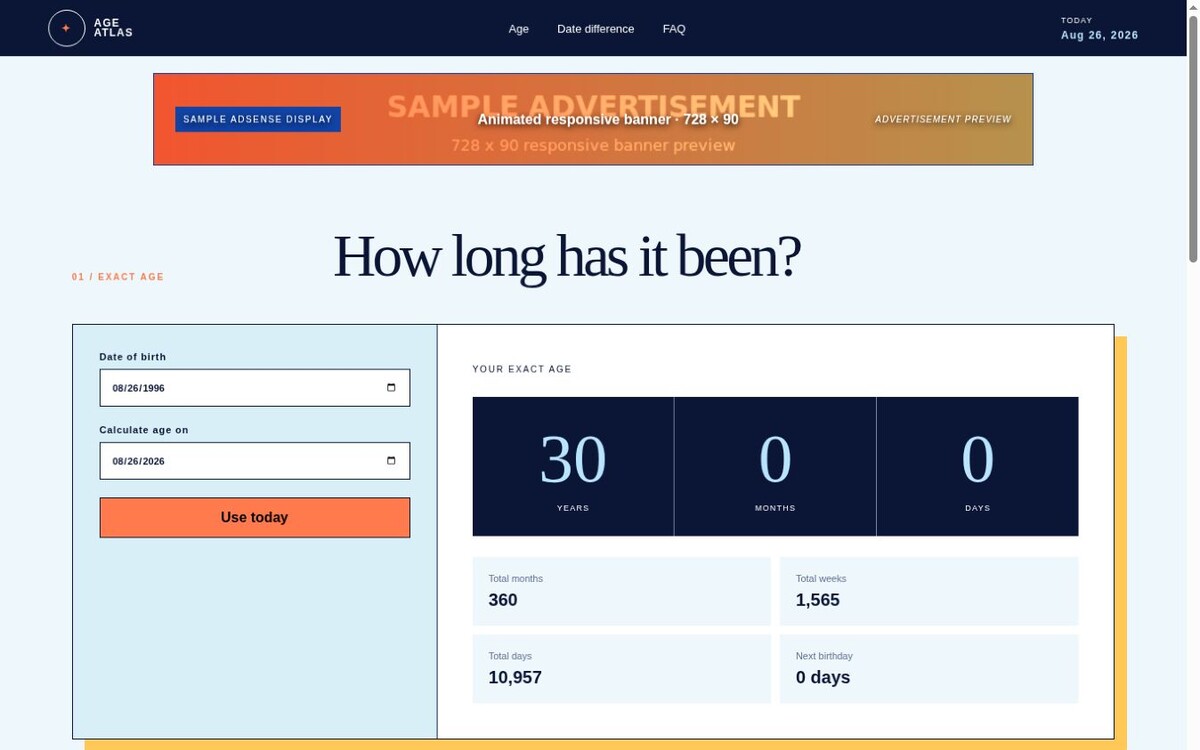Open the Age nav link
This screenshot has height=750, width=1200.
pos(518,29)
